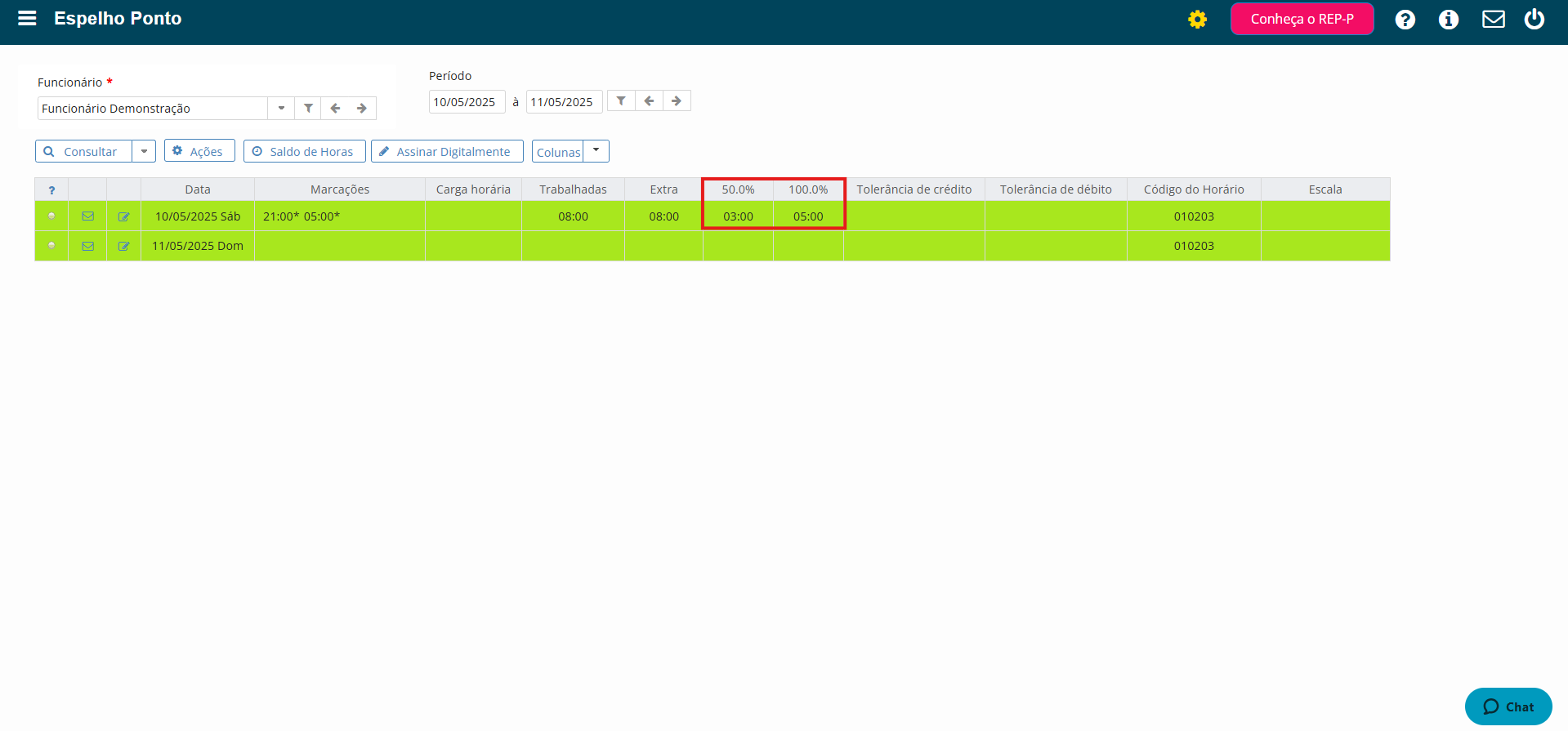The image size is (1568, 731).
Task: Go to next employee arrow
Action: click(x=362, y=108)
